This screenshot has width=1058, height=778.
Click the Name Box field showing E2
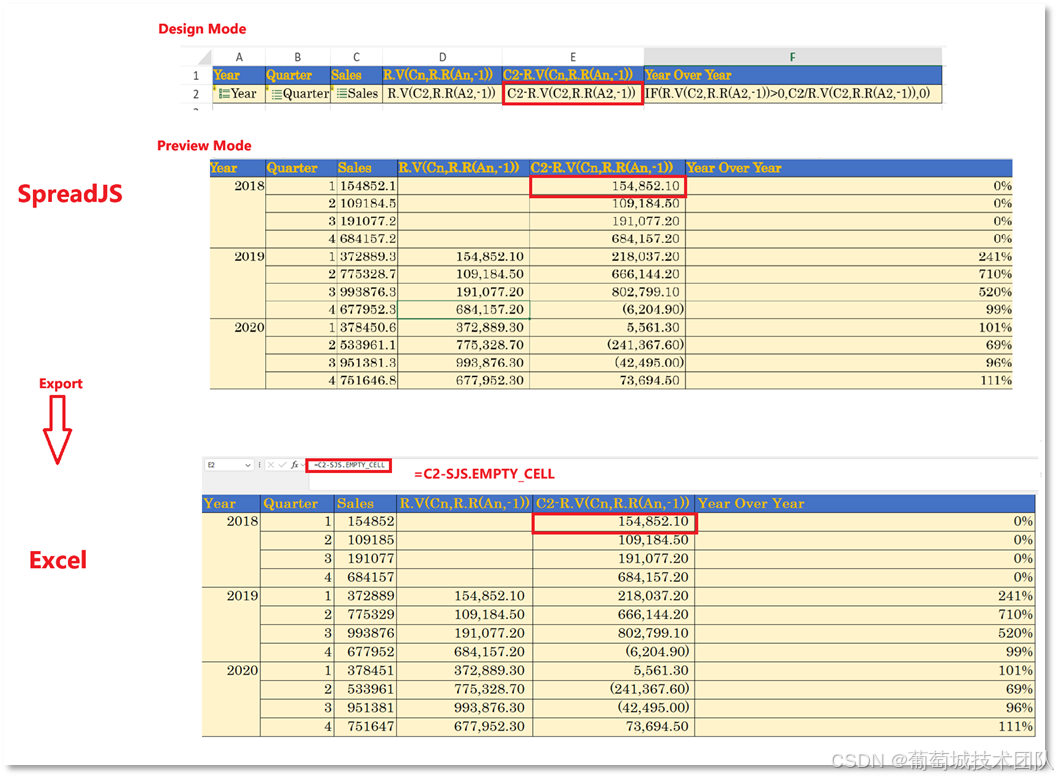[229, 465]
